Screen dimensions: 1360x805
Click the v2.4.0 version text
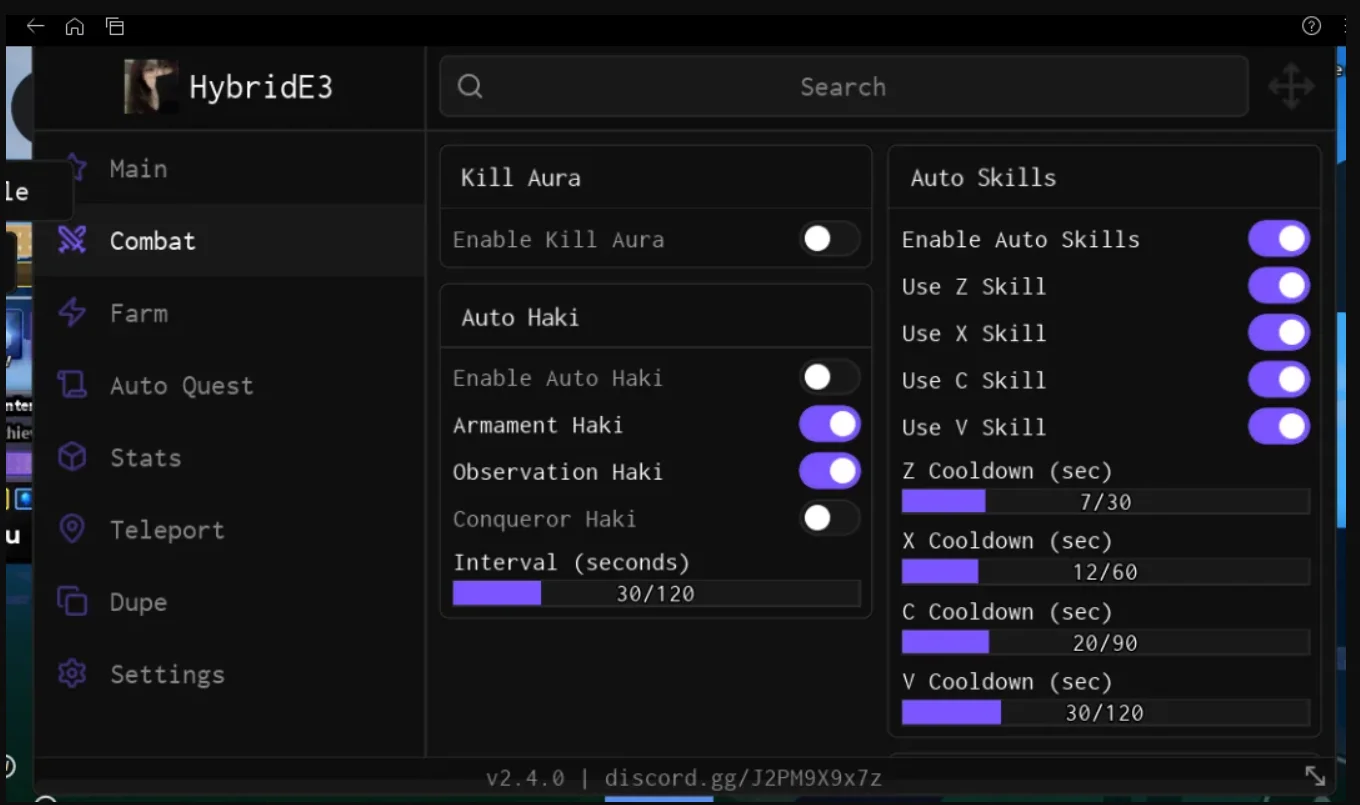(526, 778)
